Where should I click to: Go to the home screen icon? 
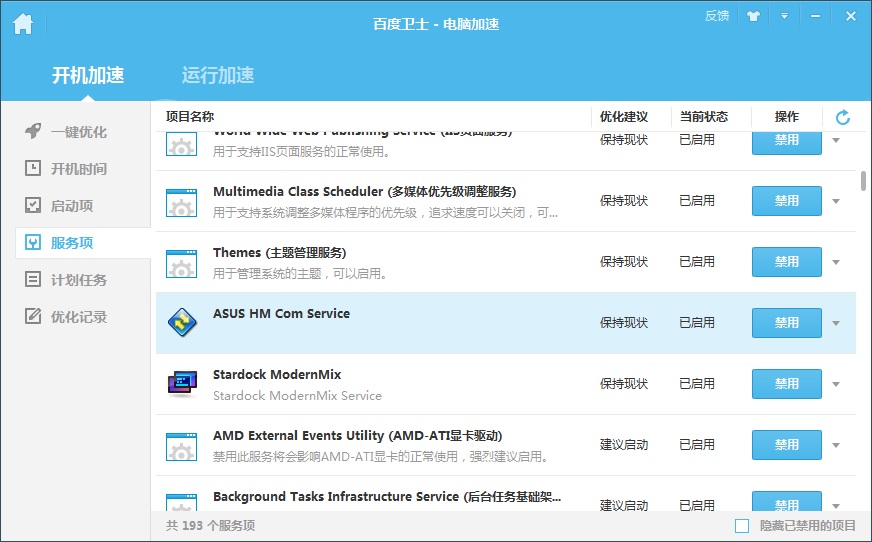[23, 24]
